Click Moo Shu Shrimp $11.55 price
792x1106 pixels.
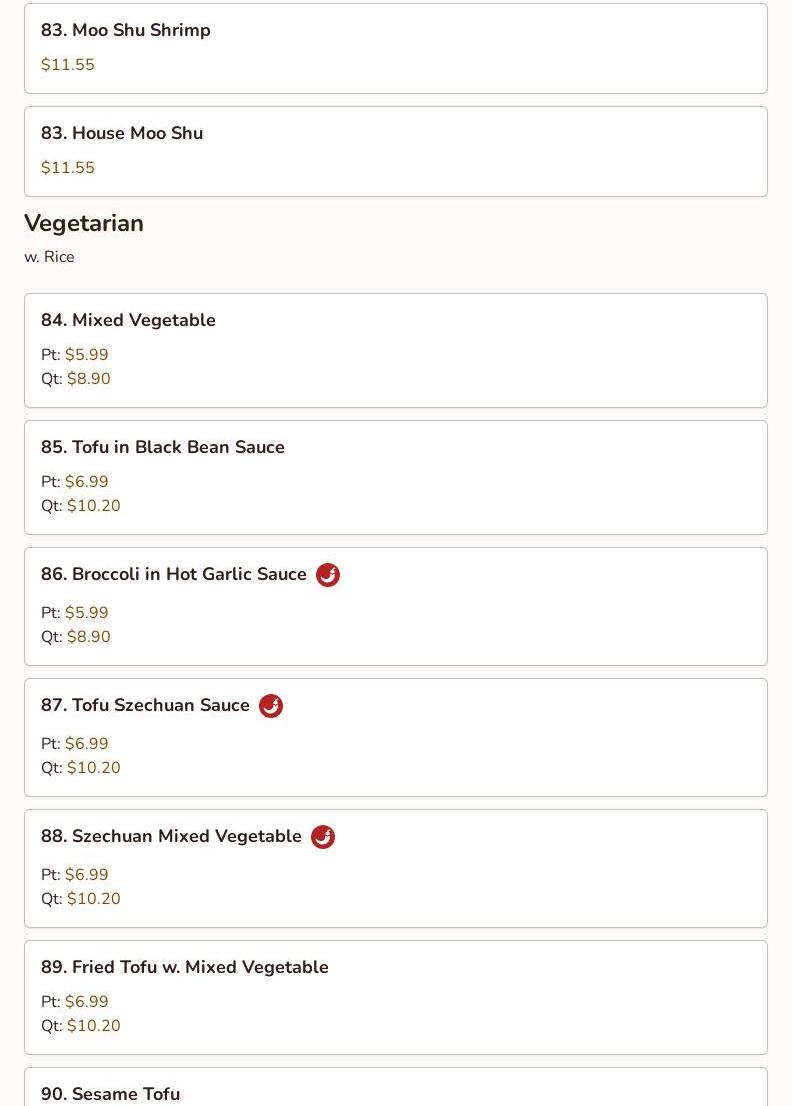68,65
